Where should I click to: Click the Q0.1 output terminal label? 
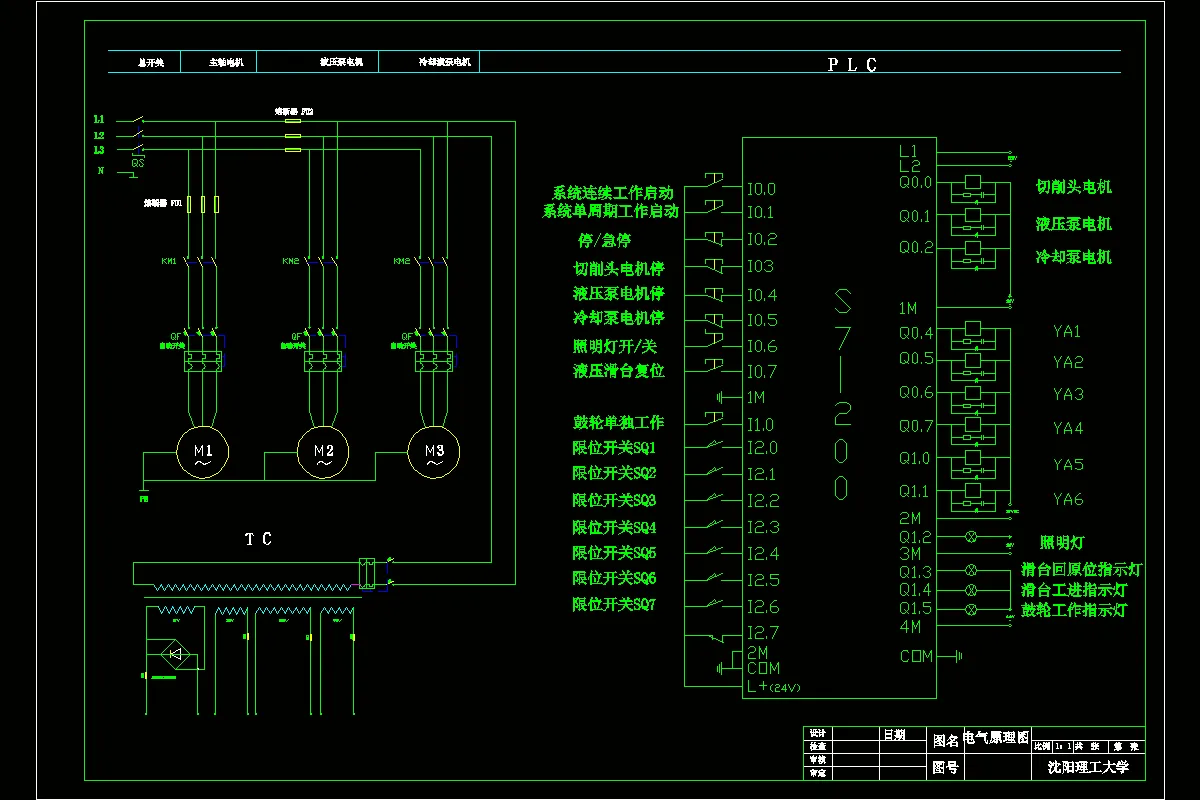pos(915,216)
